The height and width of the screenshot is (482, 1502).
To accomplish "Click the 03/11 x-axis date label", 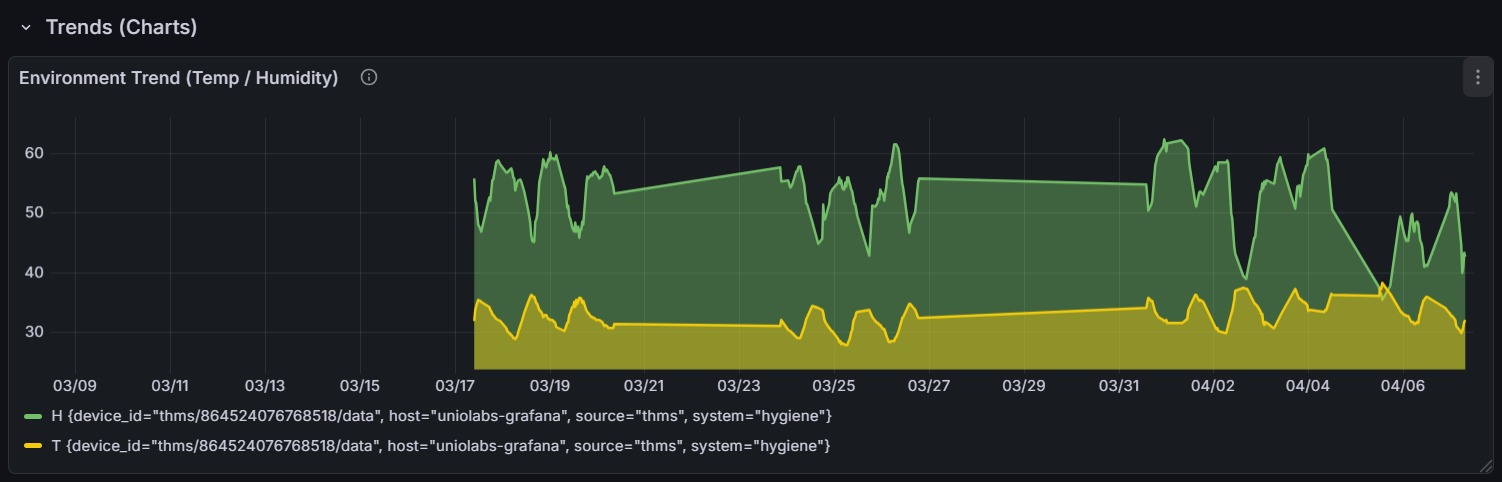I will (x=170, y=385).
